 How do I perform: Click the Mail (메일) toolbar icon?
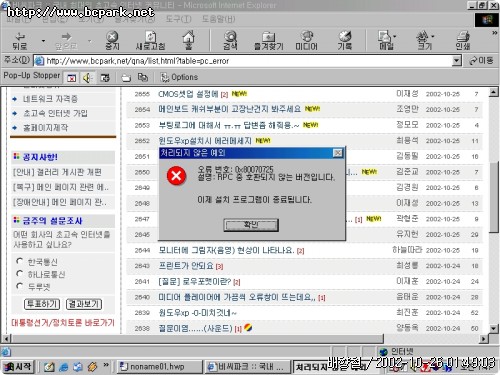click(x=385, y=41)
